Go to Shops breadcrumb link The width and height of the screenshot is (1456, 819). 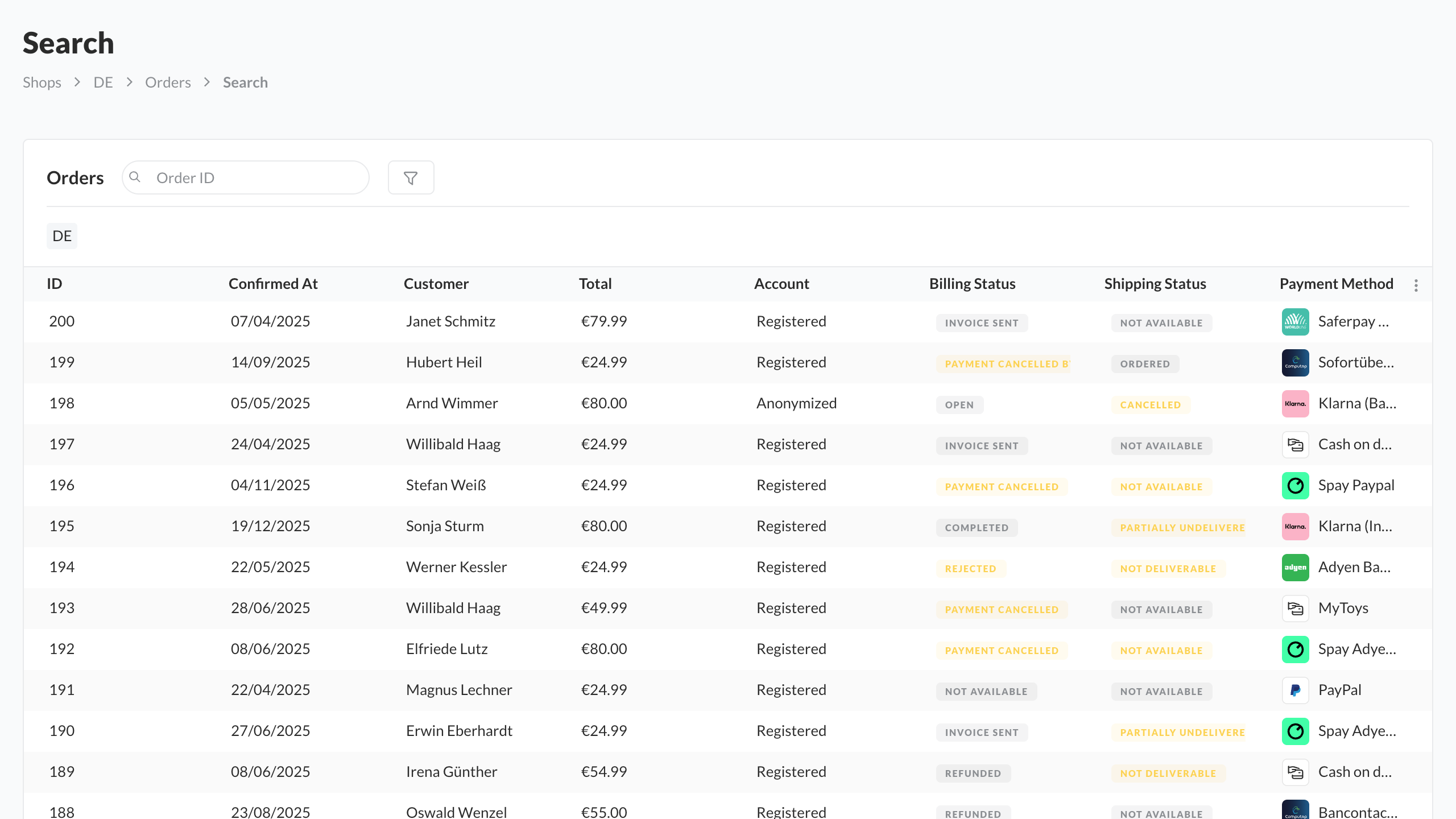(x=42, y=82)
